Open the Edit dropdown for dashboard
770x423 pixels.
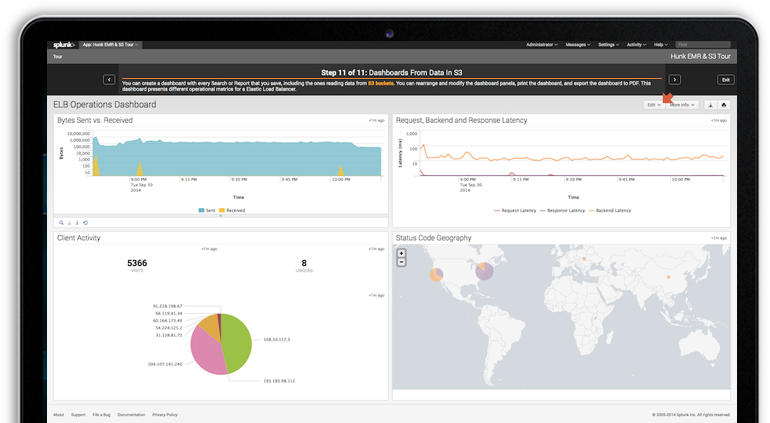point(654,105)
